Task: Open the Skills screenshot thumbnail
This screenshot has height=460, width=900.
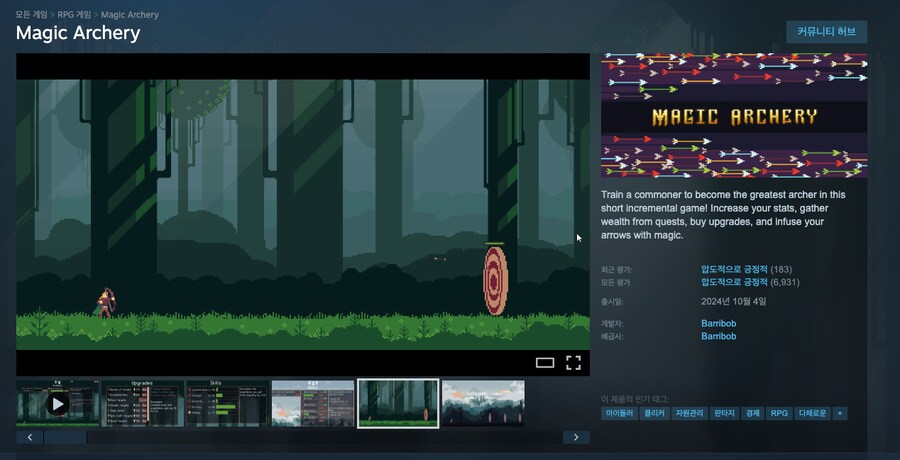Action: (x=227, y=403)
